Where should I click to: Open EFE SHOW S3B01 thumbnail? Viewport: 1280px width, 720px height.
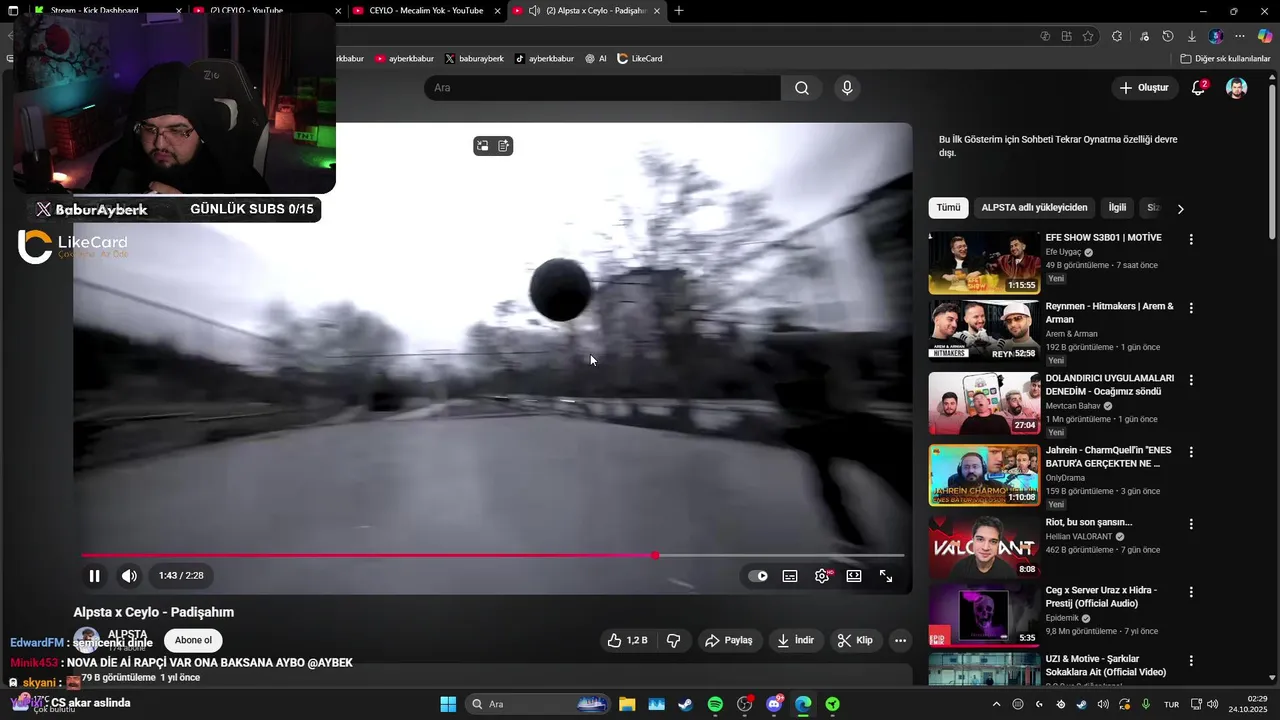click(984, 263)
